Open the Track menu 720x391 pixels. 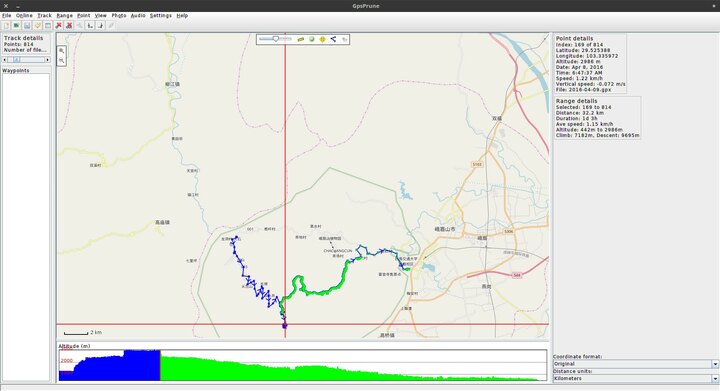[x=44, y=16]
